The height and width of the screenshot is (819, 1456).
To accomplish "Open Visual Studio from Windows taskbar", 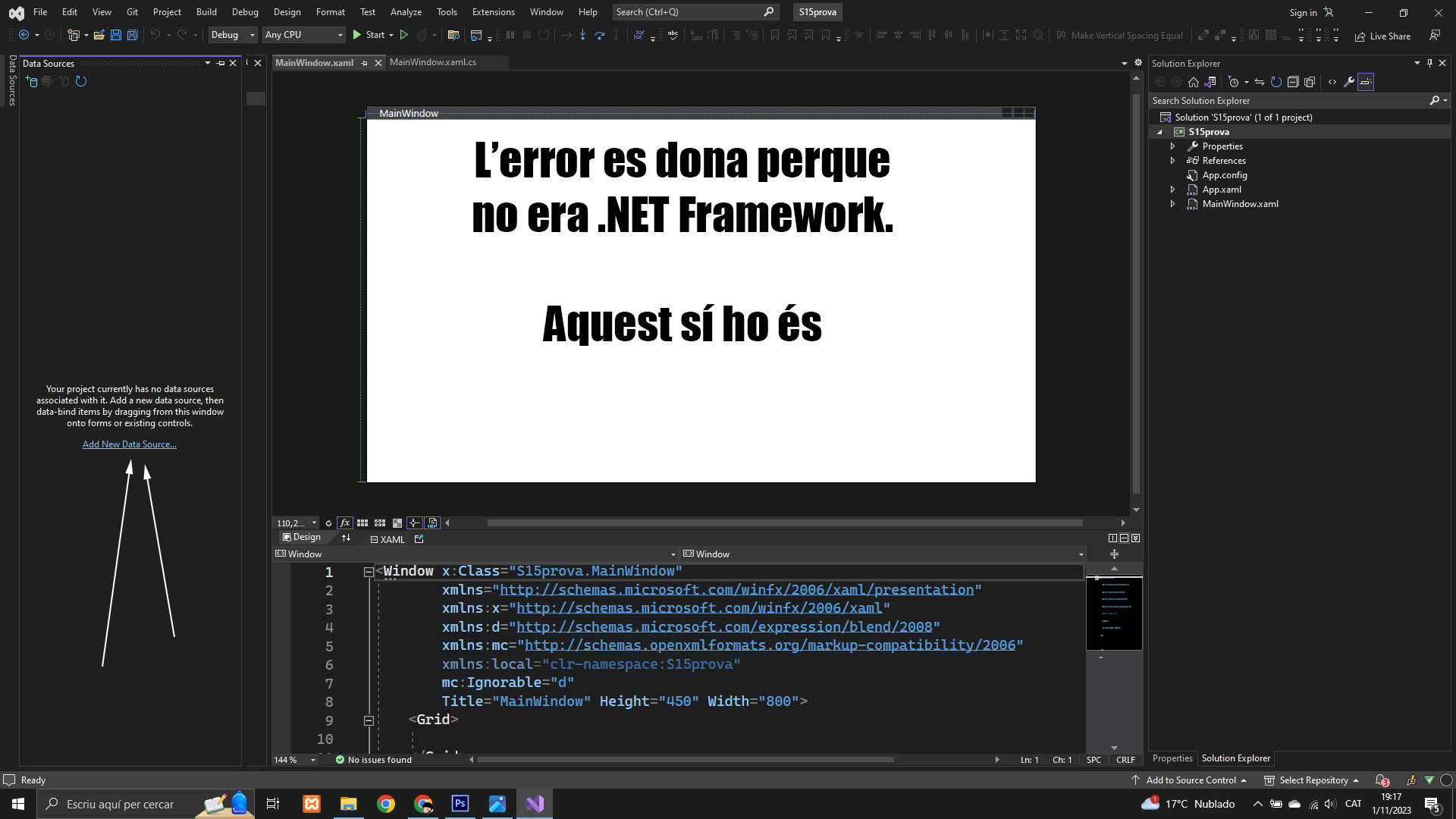I will click(535, 804).
